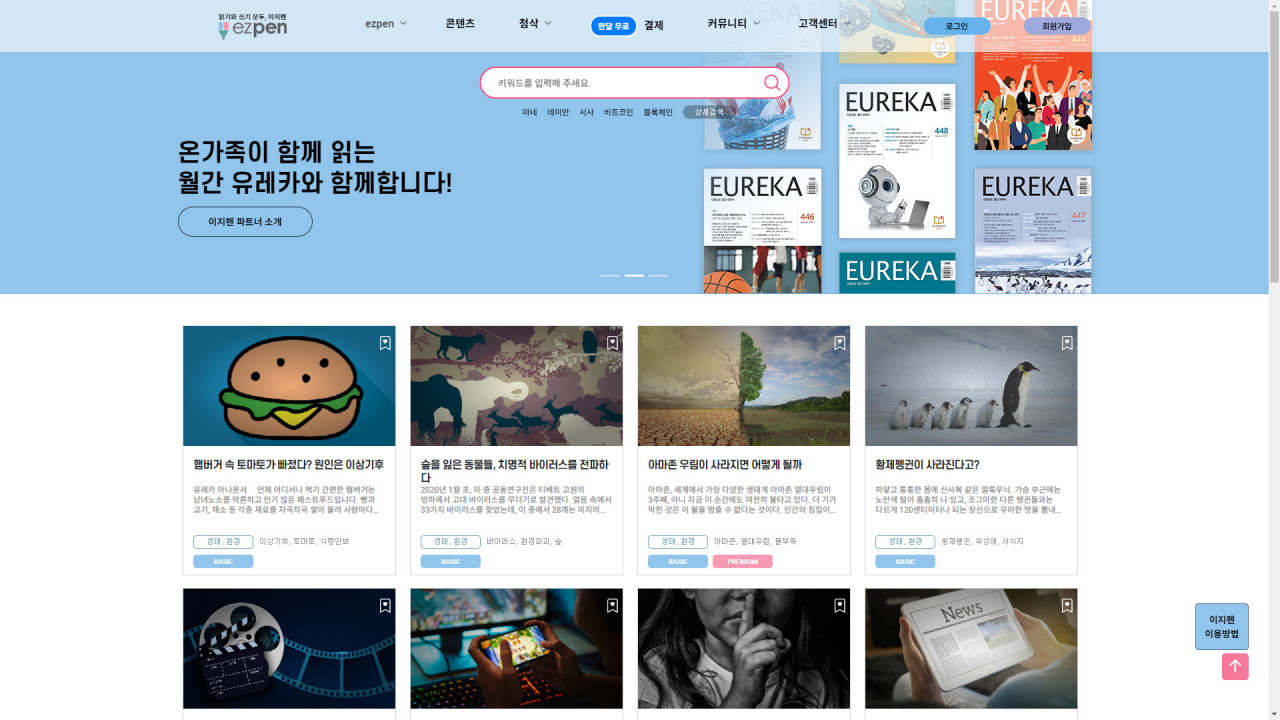Click the PREMIUM badge on Amazon card
This screenshot has width=1280, height=720.
pyautogui.click(x=742, y=562)
